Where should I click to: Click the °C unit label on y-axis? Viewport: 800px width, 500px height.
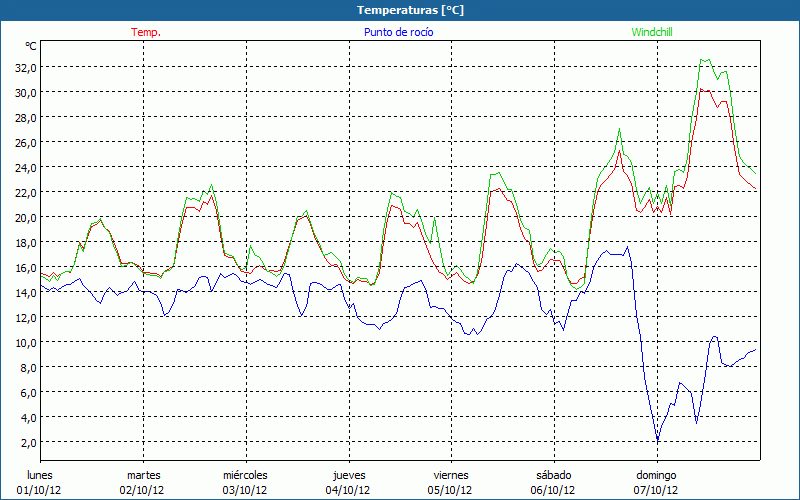31,46
